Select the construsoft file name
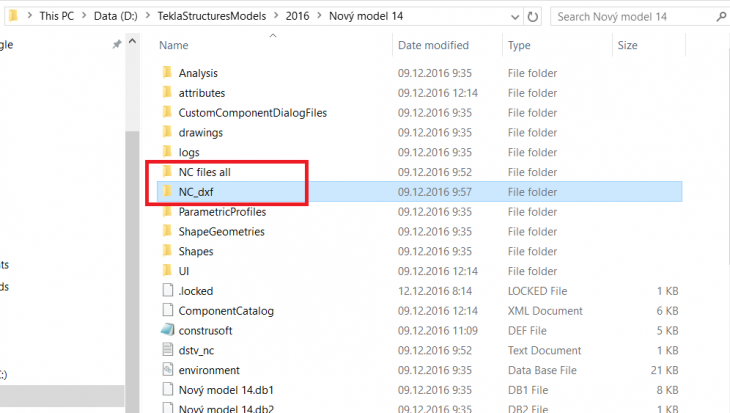 [205, 331]
